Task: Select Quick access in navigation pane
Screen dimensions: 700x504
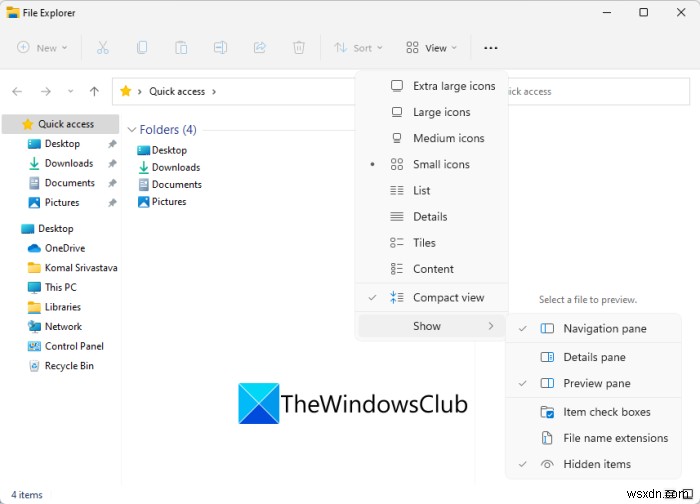Action: (x=61, y=124)
